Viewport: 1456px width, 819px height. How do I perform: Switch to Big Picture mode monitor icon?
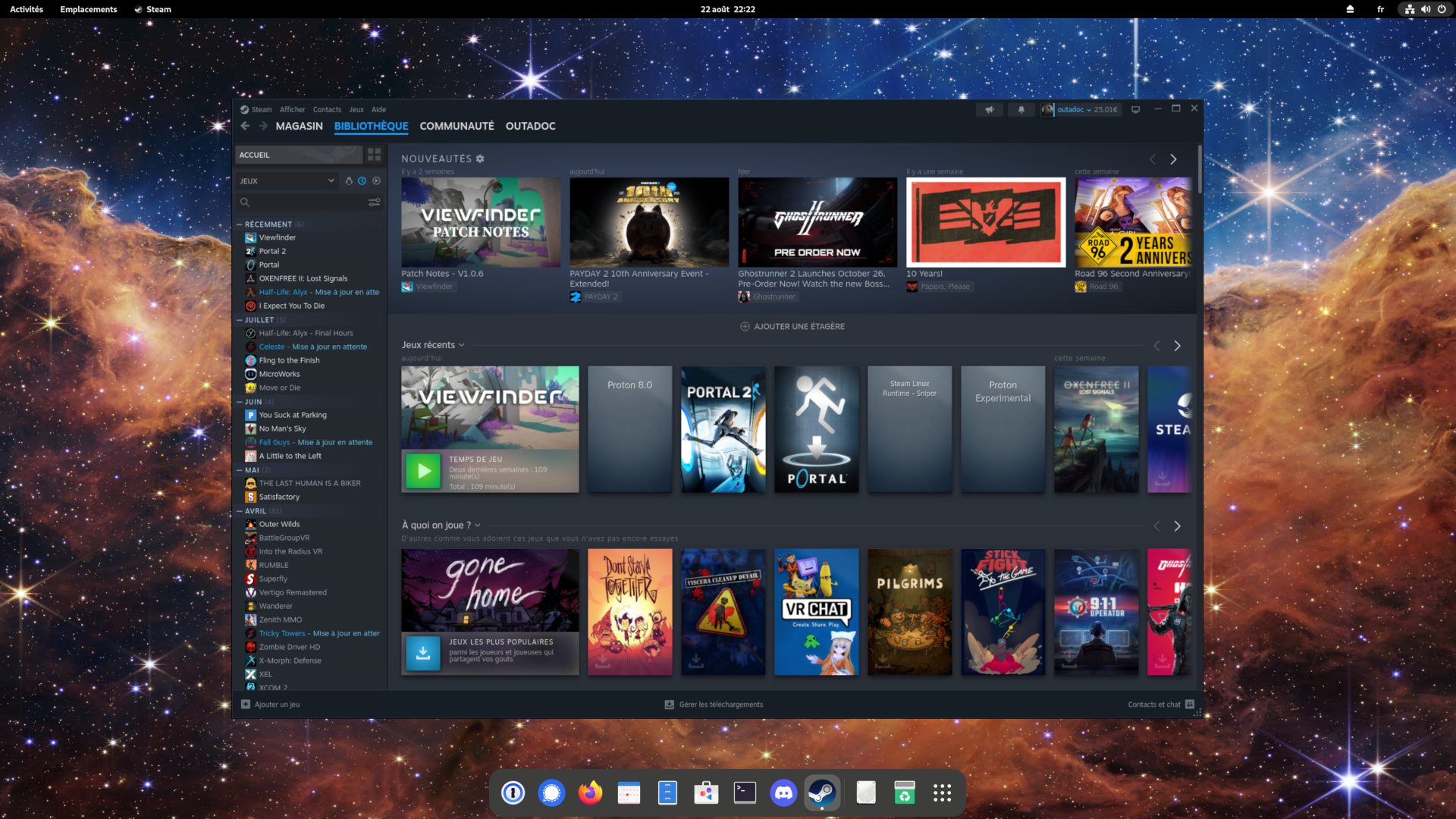point(1135,109)
